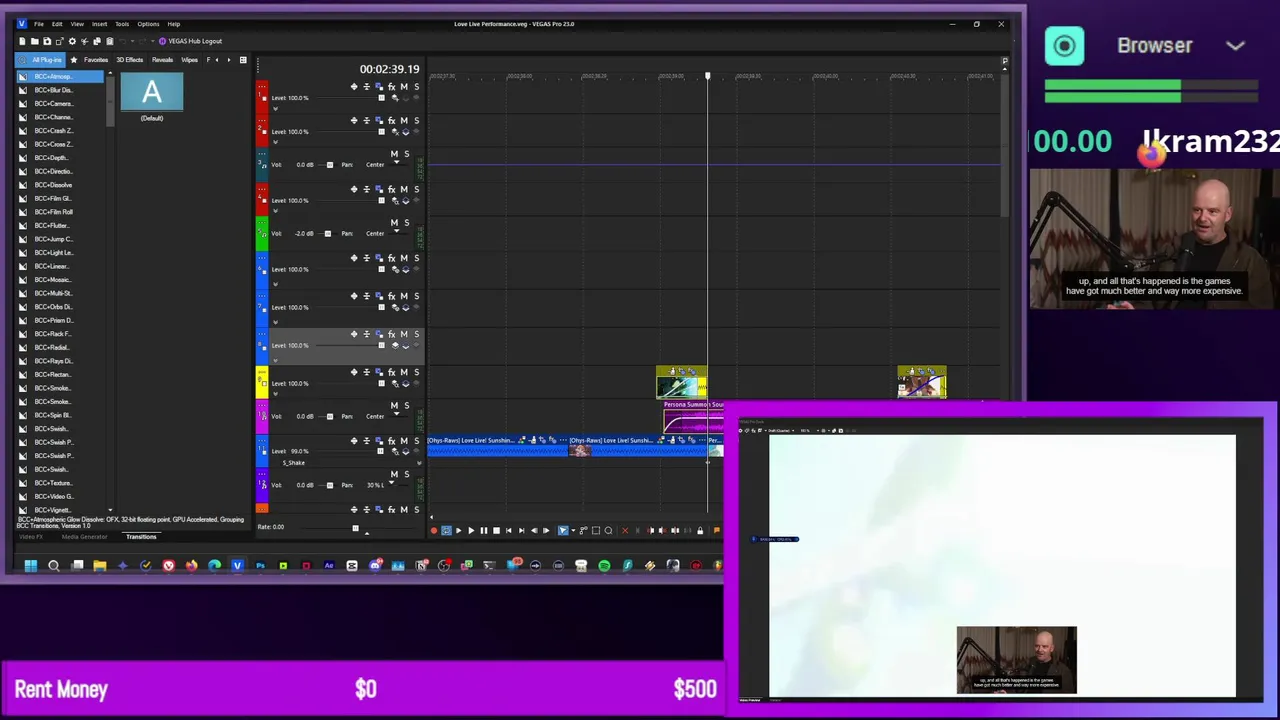Select the Normal Edit tool arrow
Screen dimensions: 1280x720
[x=563, y=531]
